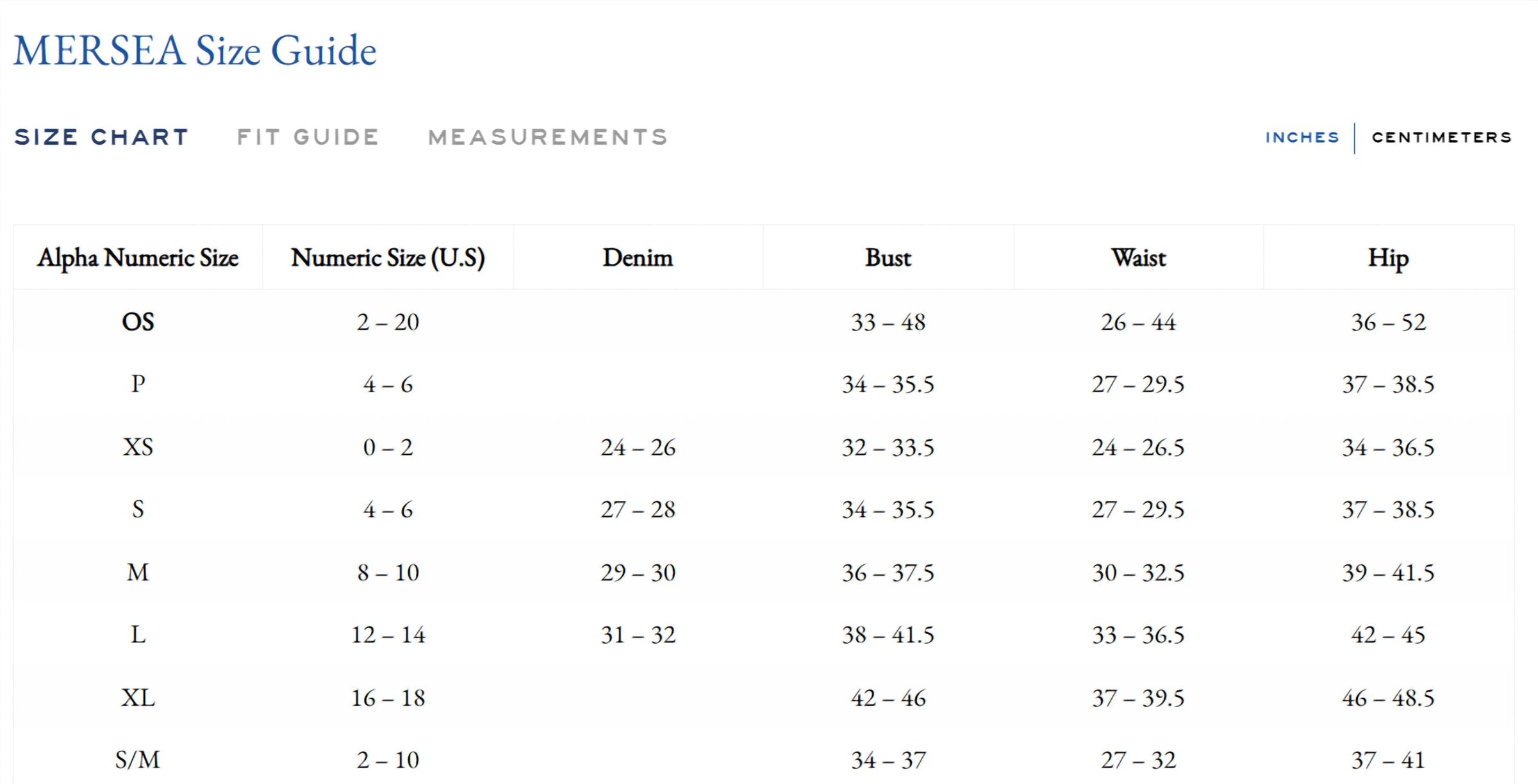Switch to the FIT GUIDE tab

[308, 137]
